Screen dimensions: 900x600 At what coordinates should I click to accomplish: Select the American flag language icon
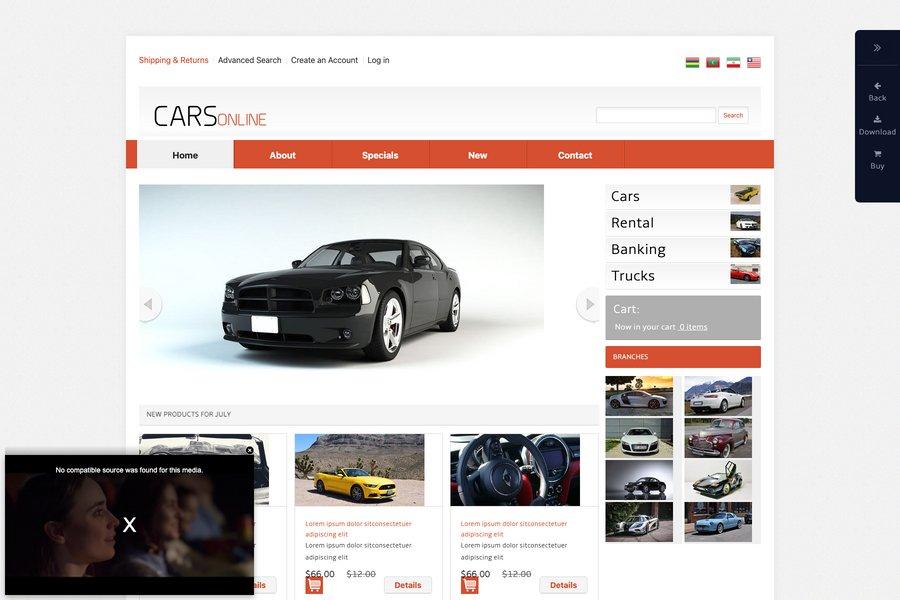pos(754,61)
